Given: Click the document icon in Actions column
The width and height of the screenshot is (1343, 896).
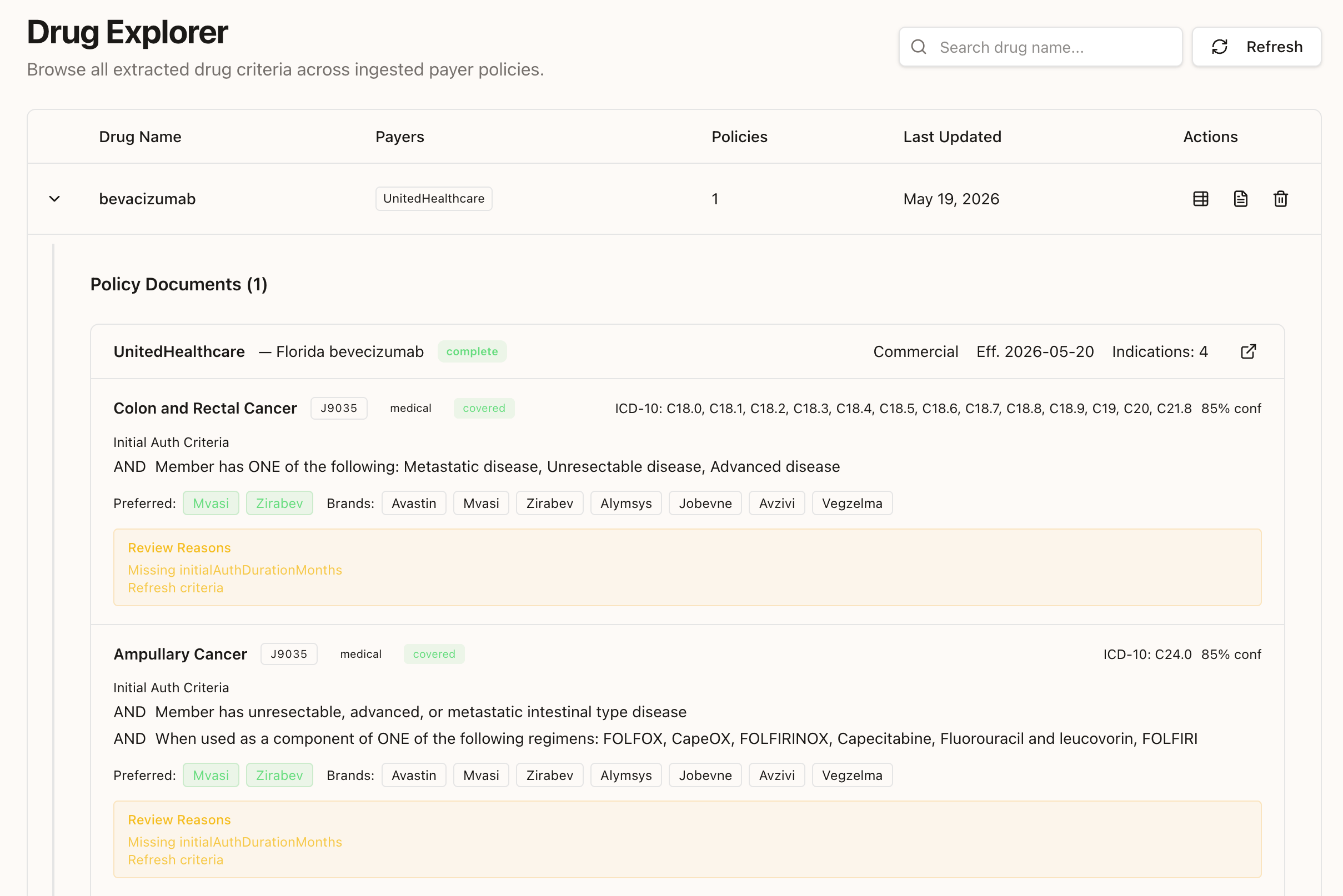Looking at the screenshot, I should [x=1240, y=199].
